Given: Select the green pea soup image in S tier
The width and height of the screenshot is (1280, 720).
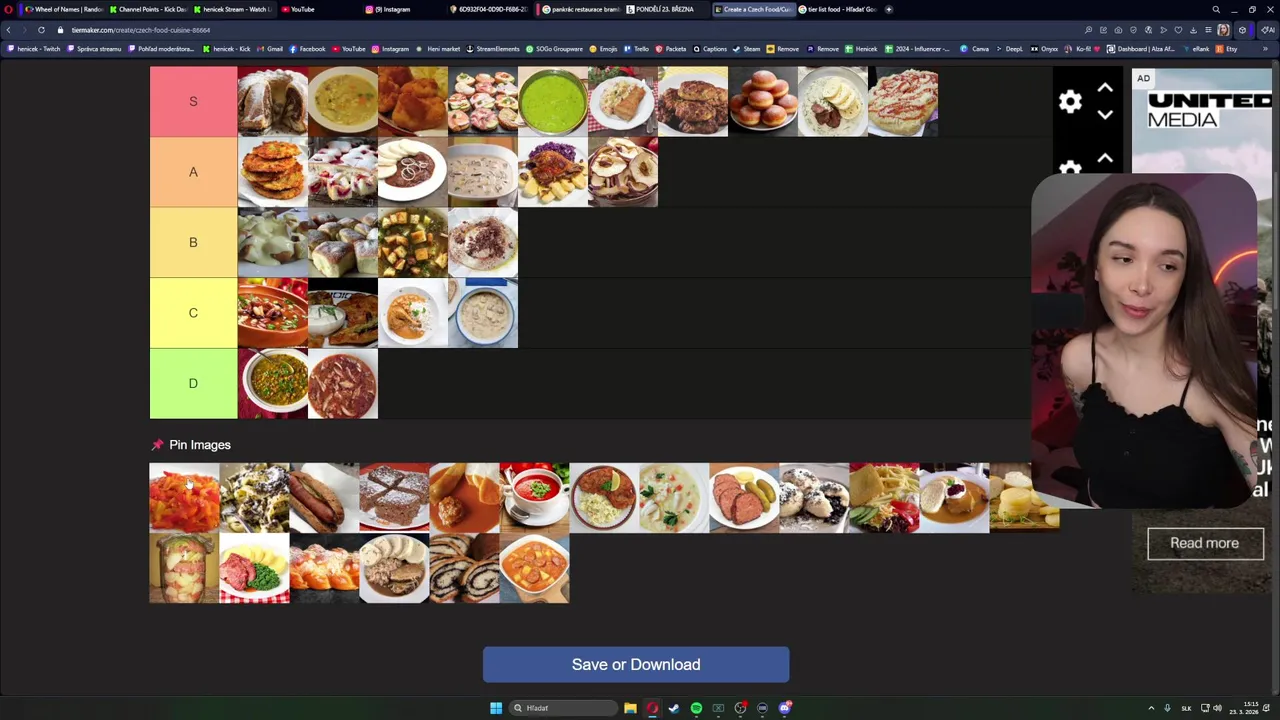Looking at the screenshot, I should (x=553, y=101).
